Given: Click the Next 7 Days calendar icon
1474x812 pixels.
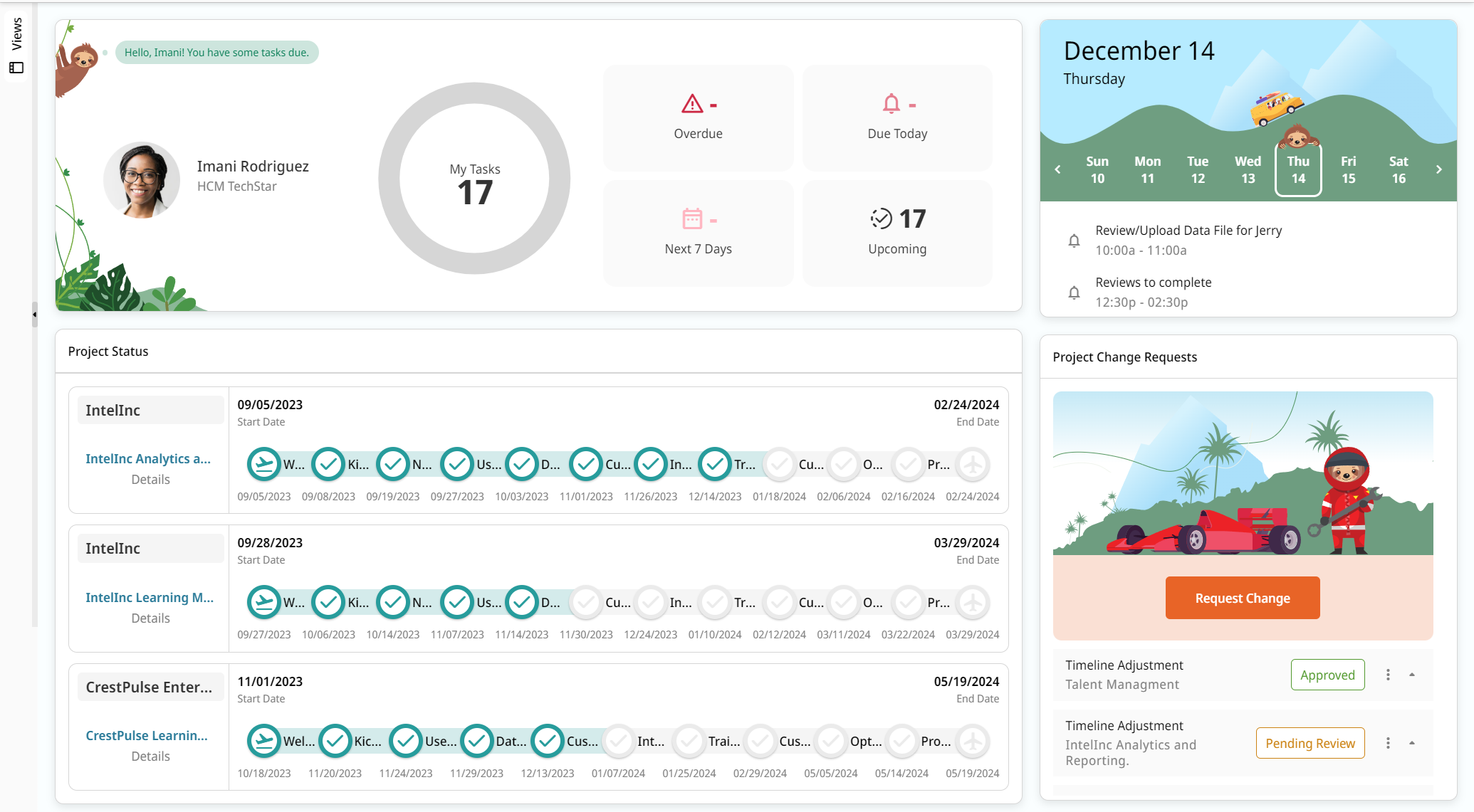Looking at the screenshot, I should point(691,219).
